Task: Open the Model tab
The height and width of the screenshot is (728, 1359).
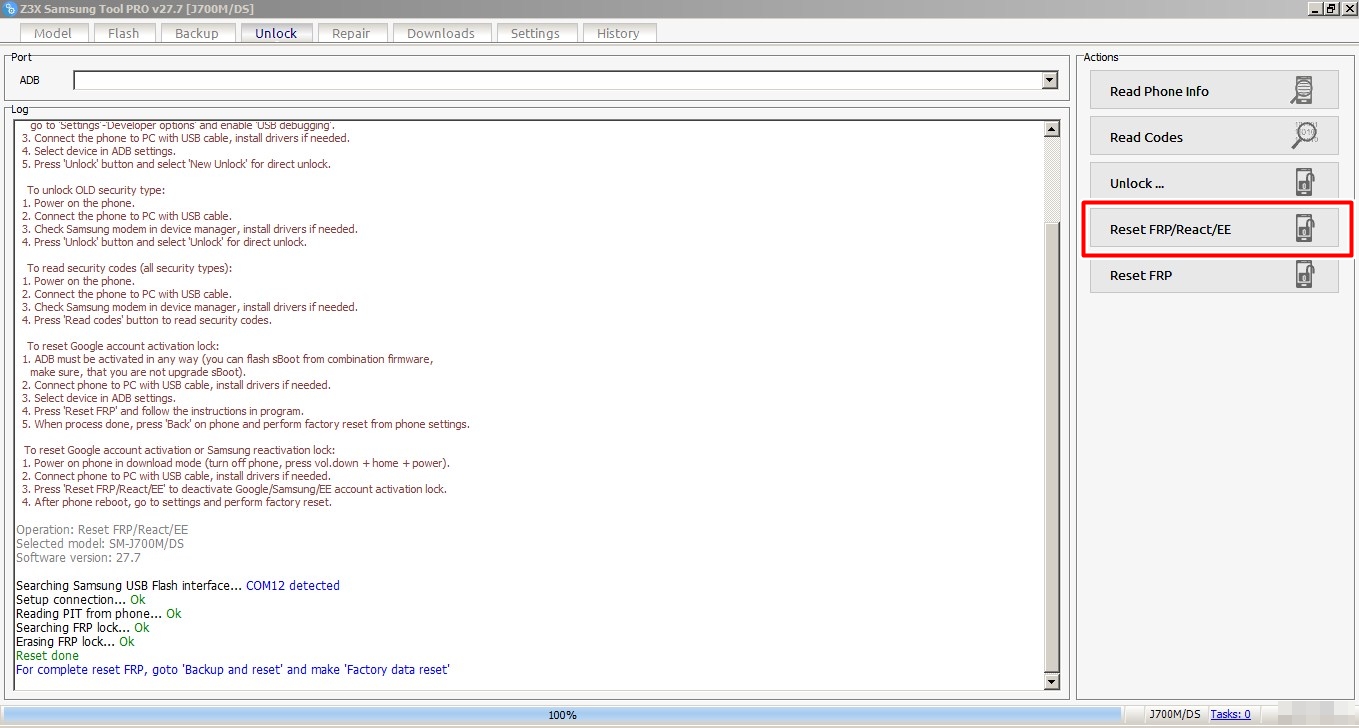Action: 53,33
